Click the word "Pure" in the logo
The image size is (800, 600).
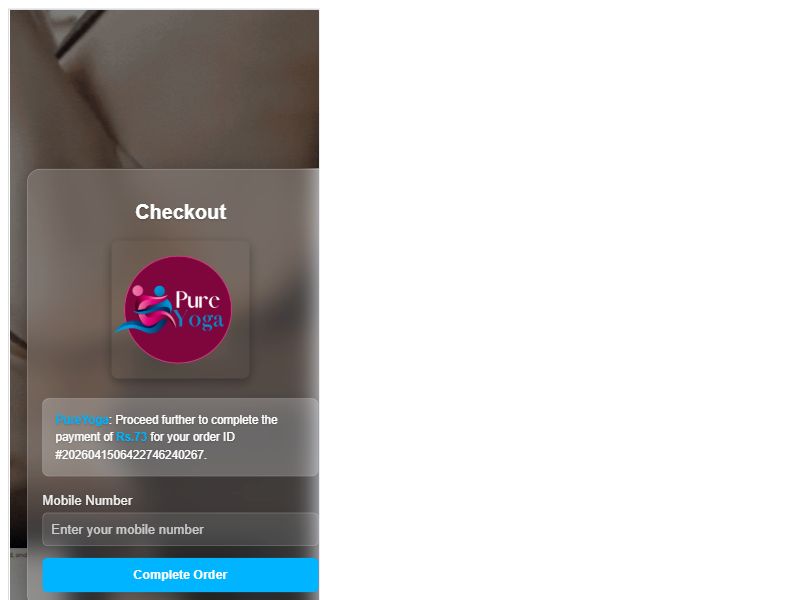(x=197, y=299)
